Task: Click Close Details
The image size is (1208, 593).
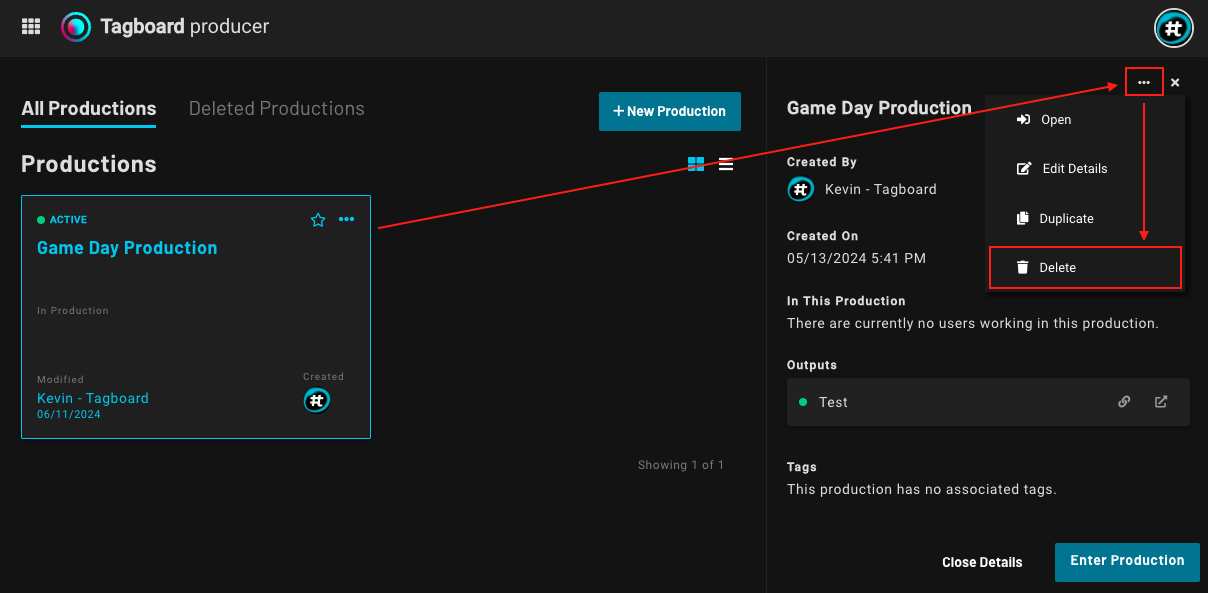Action: pos(982,562)
